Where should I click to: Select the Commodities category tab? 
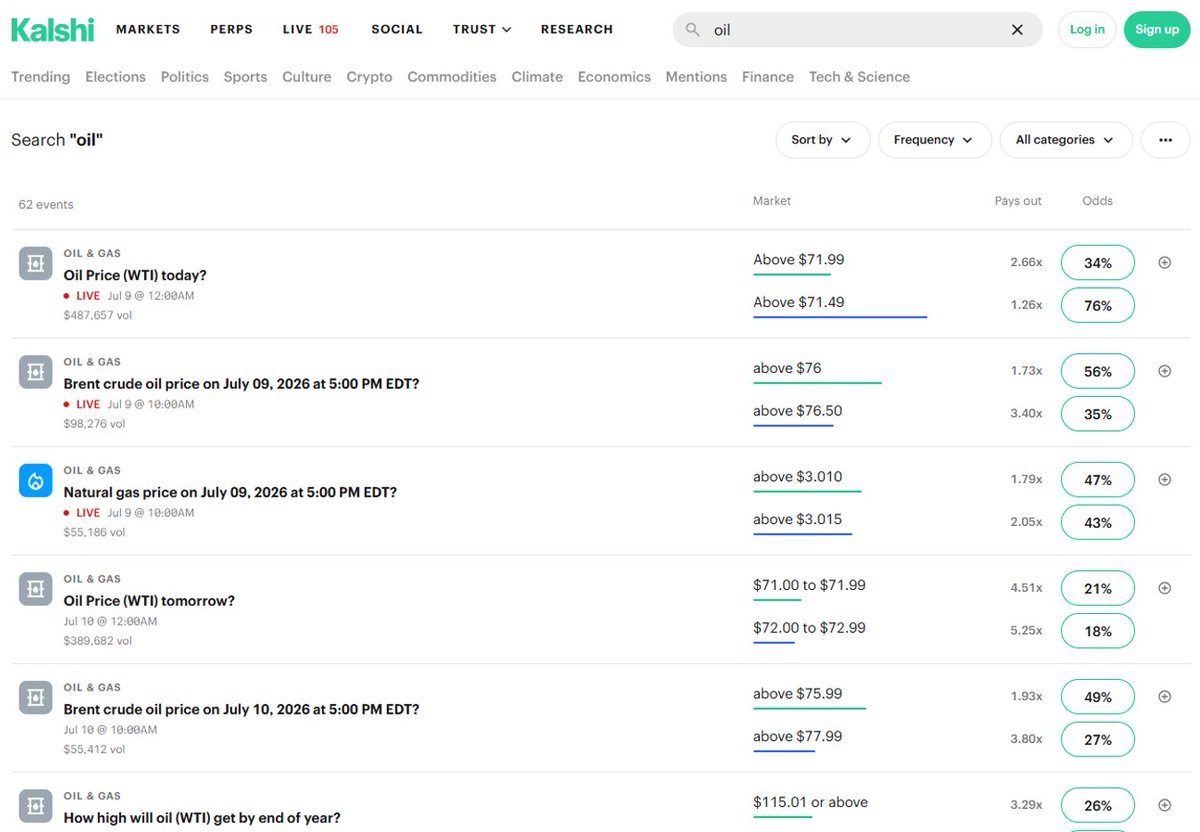coord(452,77)
